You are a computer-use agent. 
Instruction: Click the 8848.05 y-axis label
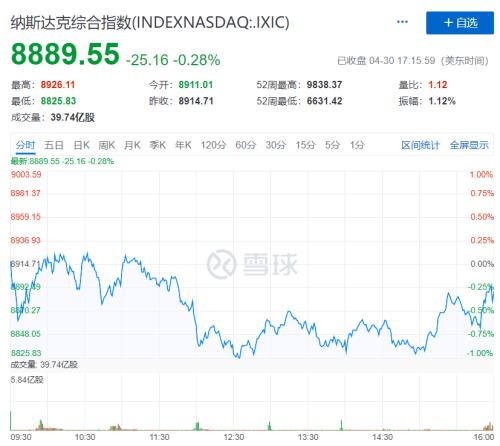(25, 334)
